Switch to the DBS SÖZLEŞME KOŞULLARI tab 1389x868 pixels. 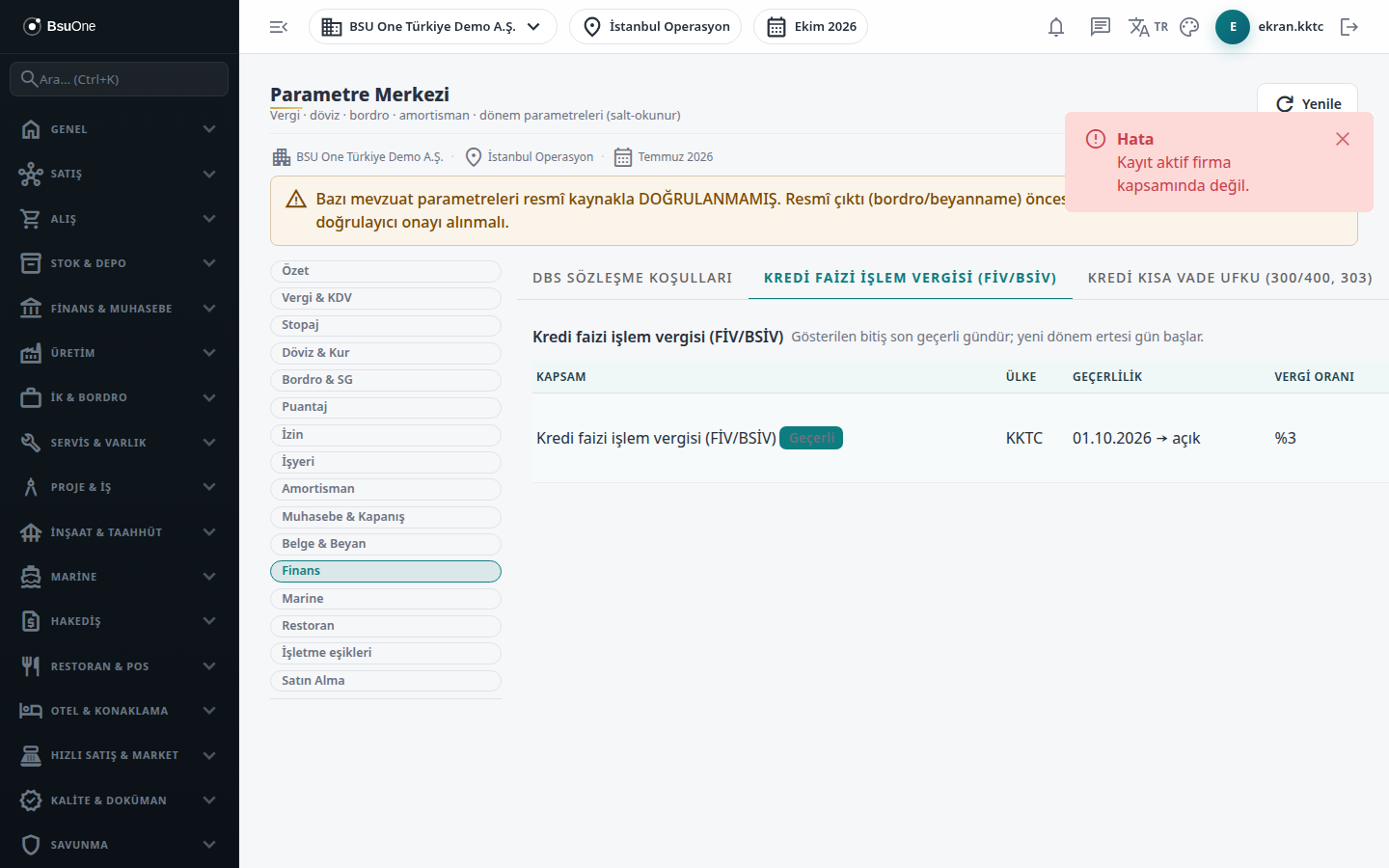(633, 278)
